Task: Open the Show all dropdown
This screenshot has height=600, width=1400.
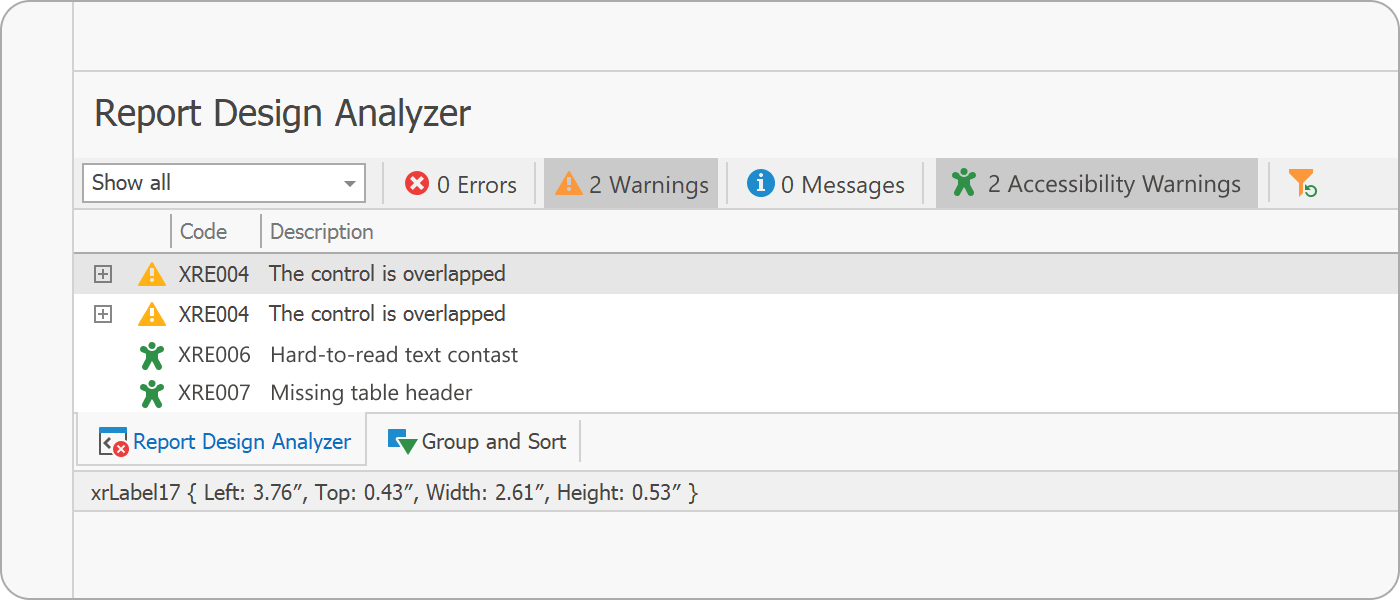Action: coord(350,183)
